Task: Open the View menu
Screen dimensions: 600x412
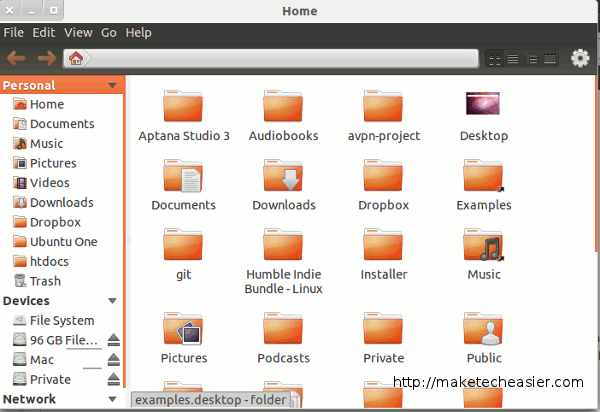Action: [x=78, y=33]
